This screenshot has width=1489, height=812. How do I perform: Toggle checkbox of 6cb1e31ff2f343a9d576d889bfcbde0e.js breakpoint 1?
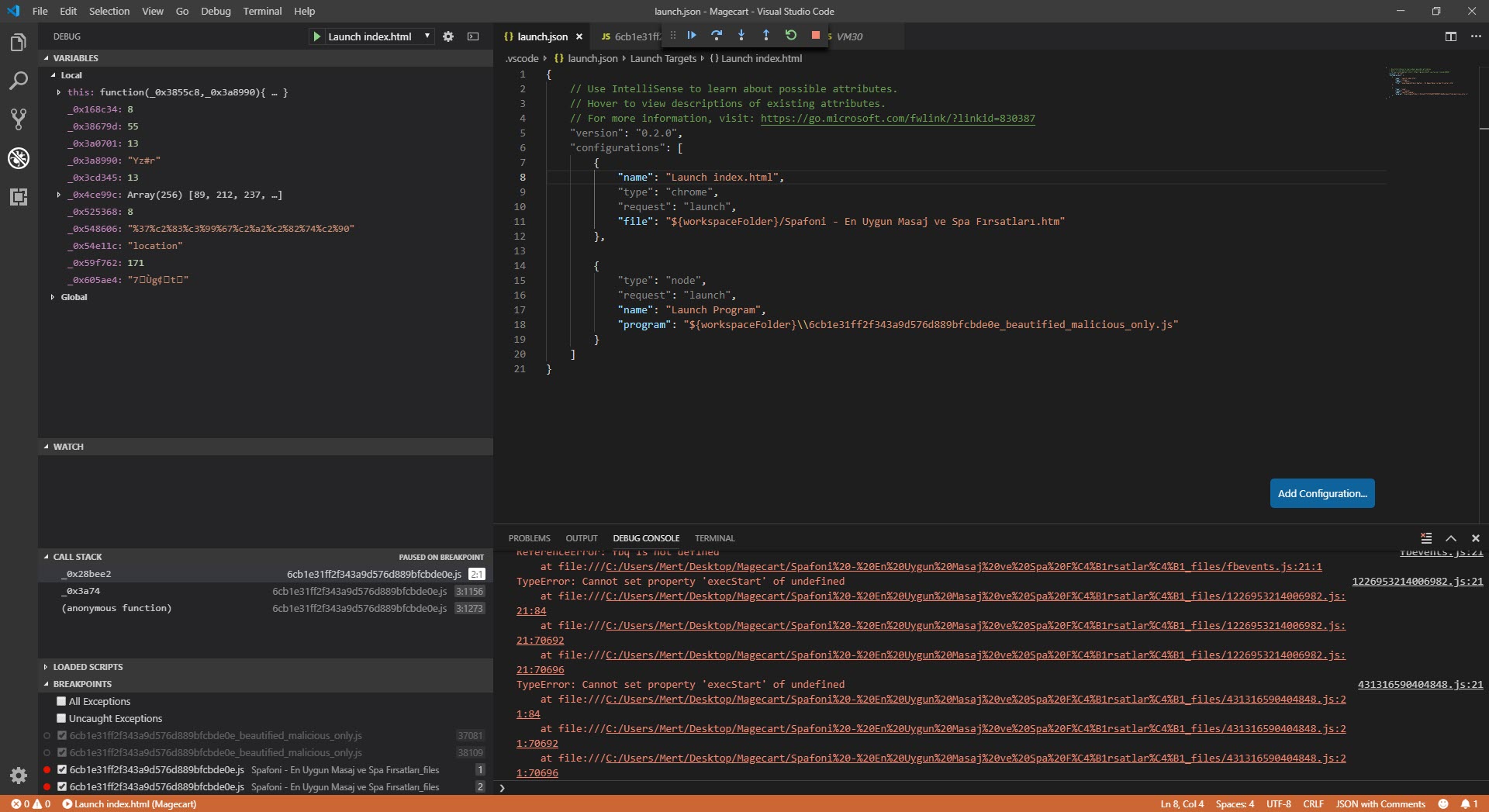pos(62,769)
